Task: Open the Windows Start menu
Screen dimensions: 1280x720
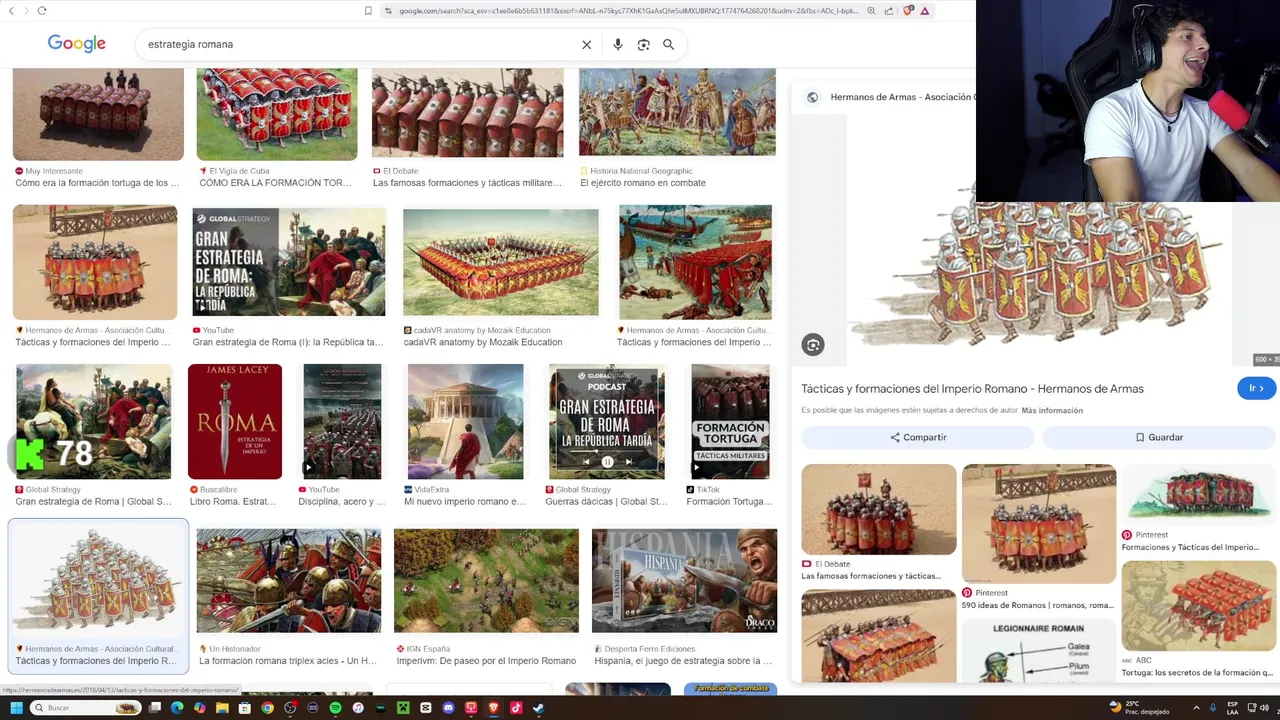Action: coord(16,708)
